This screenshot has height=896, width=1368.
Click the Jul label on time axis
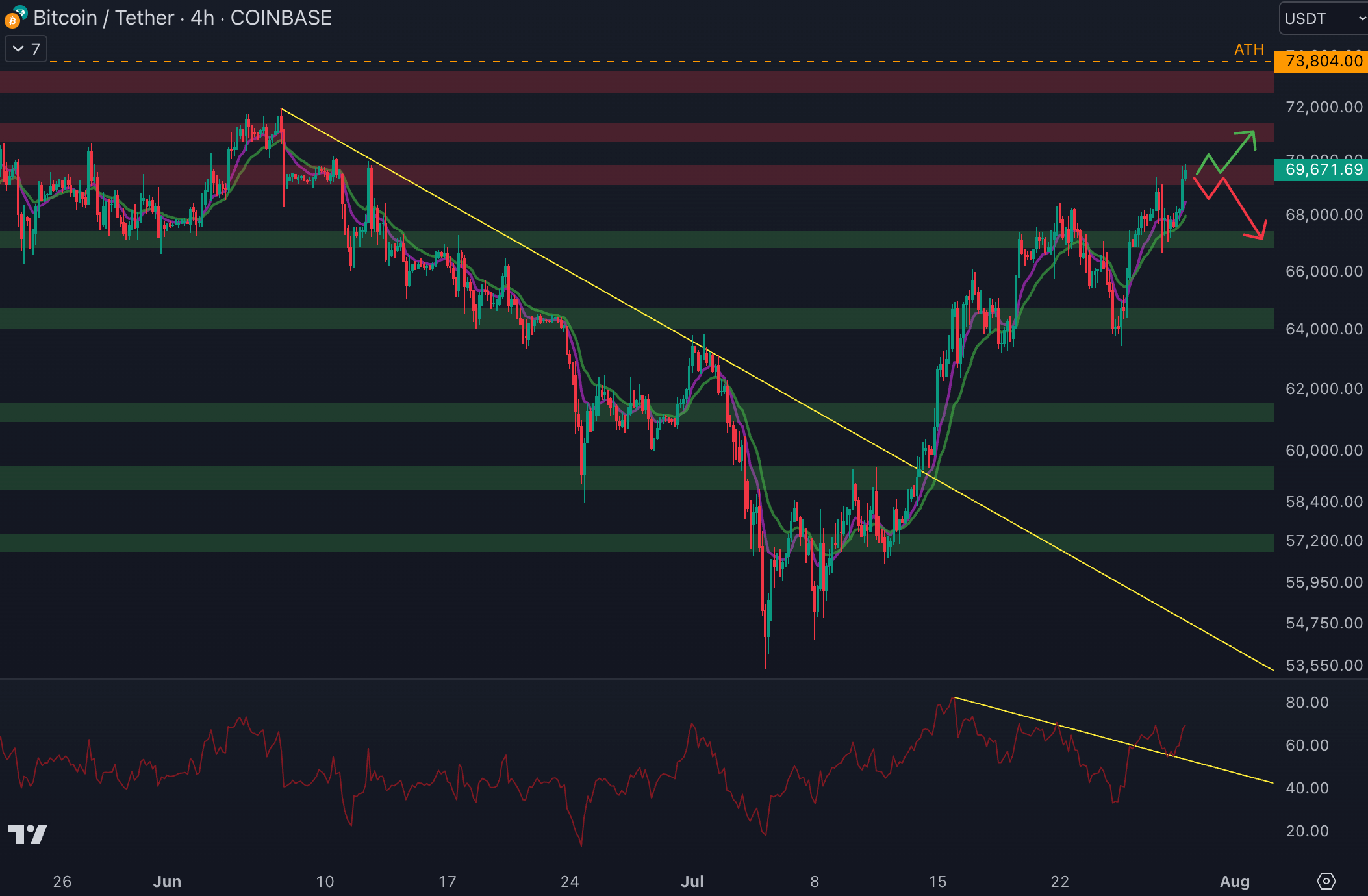point(692,881)
